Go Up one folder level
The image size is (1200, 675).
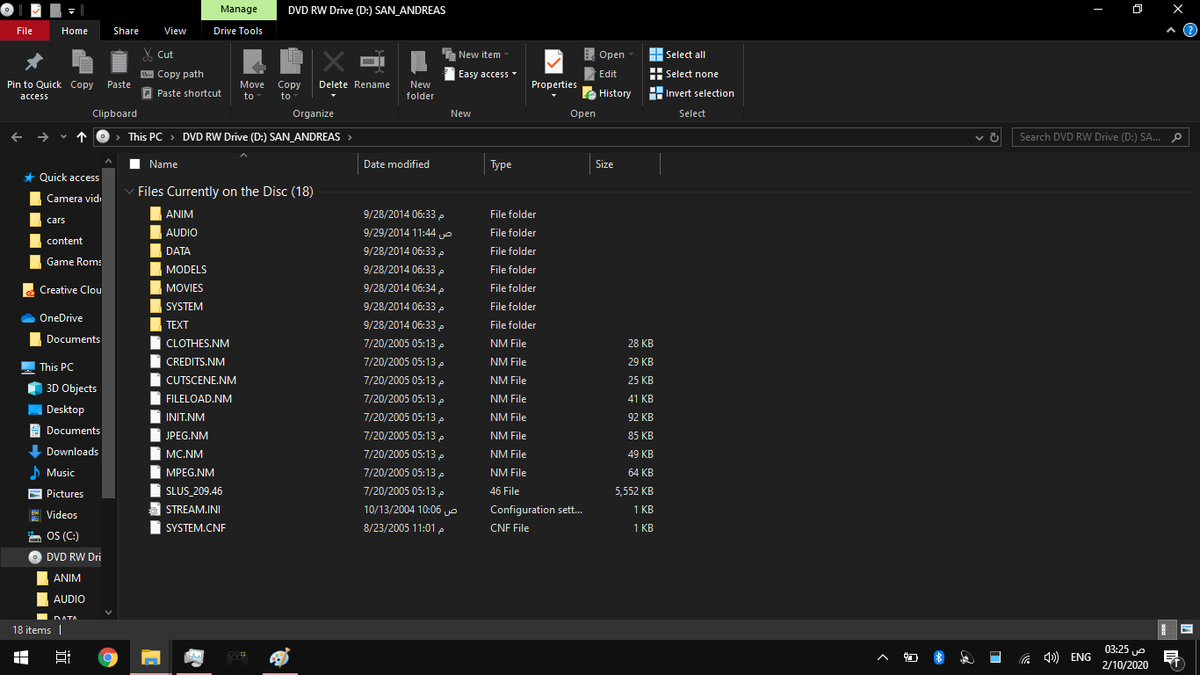[x=82, y=137]
